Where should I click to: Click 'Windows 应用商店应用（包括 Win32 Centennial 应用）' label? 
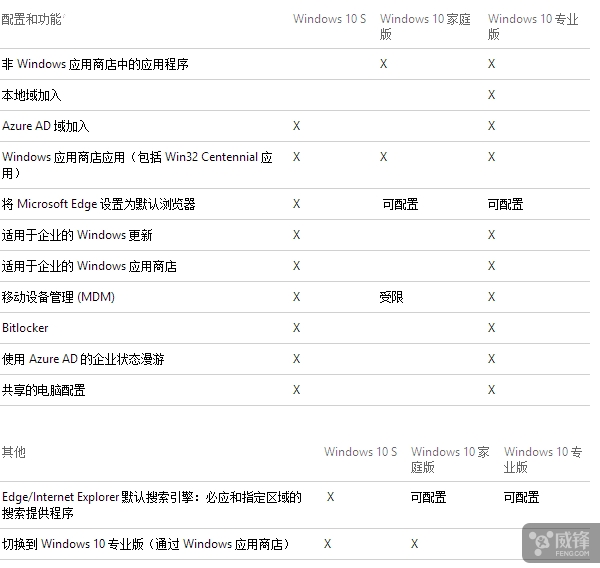point(137,165)
